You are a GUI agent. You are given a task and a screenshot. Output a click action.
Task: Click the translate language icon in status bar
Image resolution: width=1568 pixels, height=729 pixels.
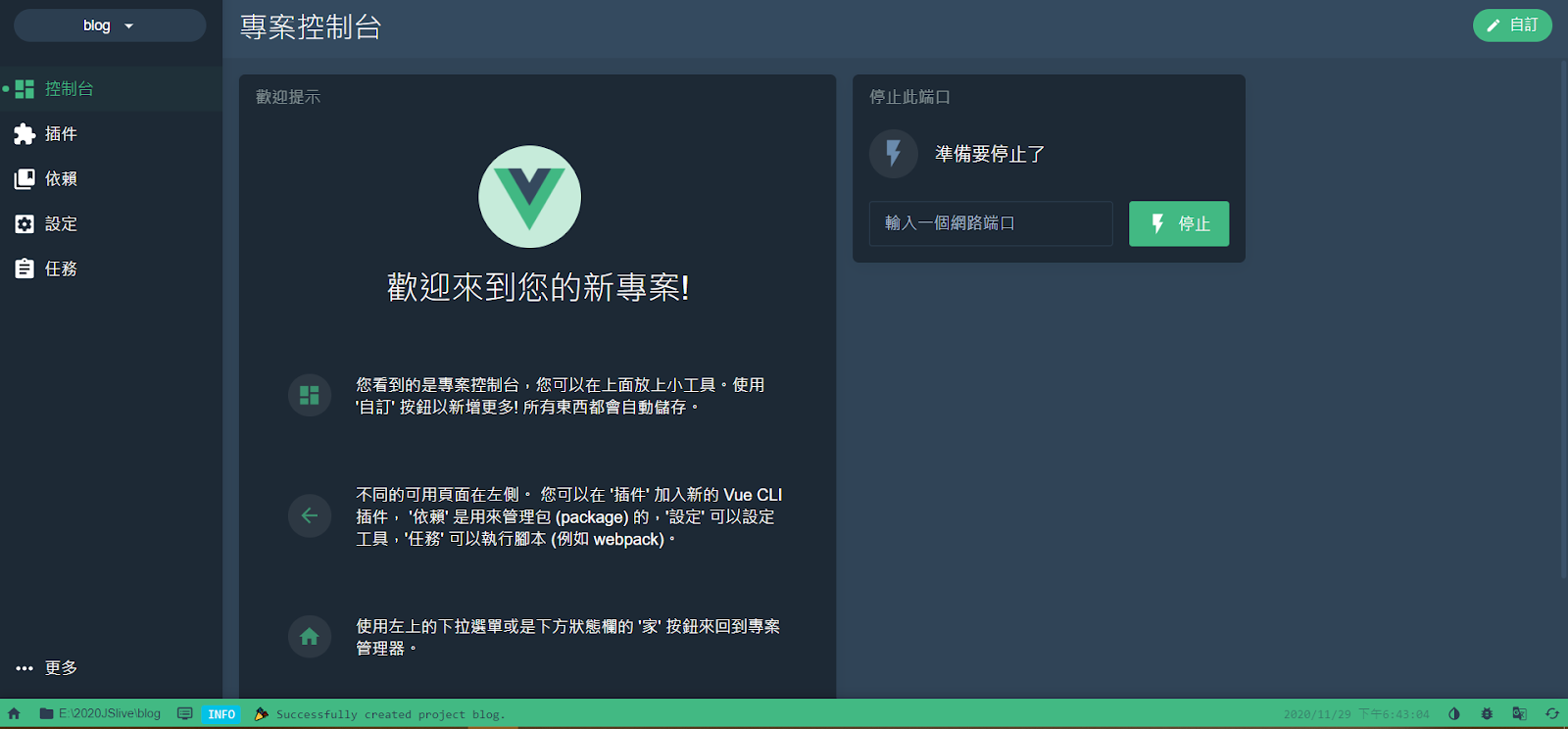click(1519, 713)
